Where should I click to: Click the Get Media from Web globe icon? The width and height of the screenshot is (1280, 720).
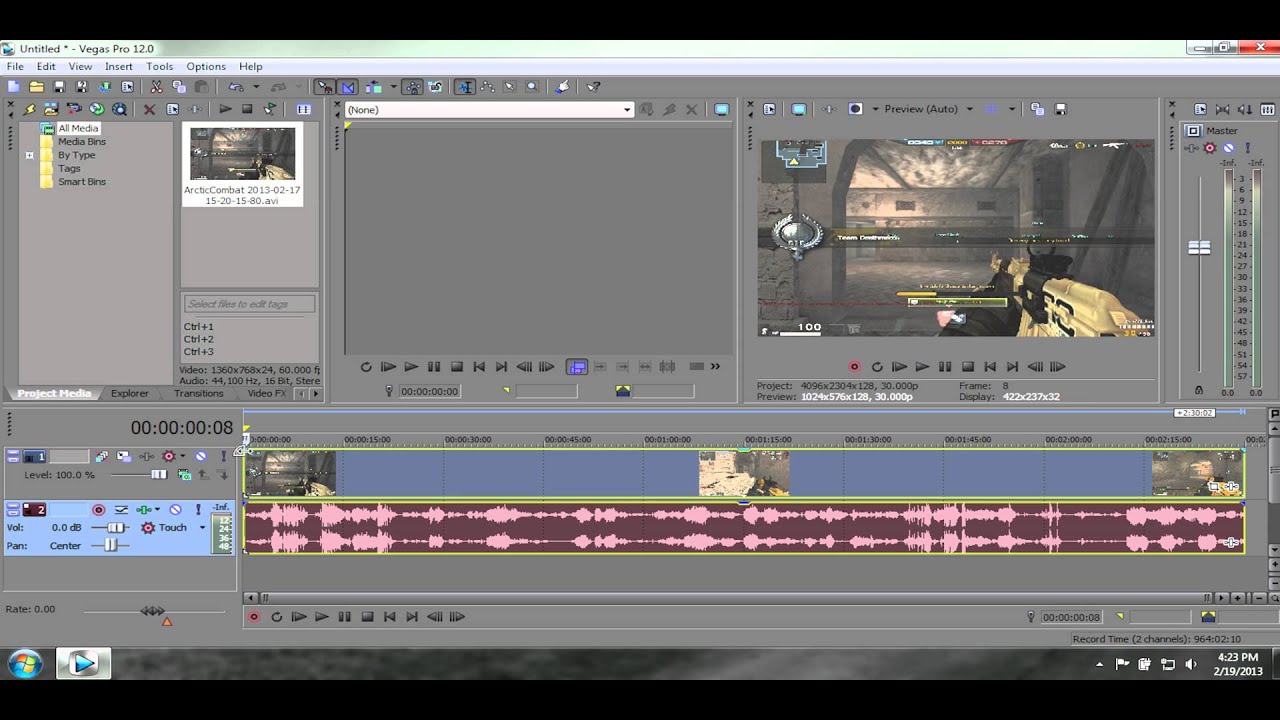click(119, 109)
